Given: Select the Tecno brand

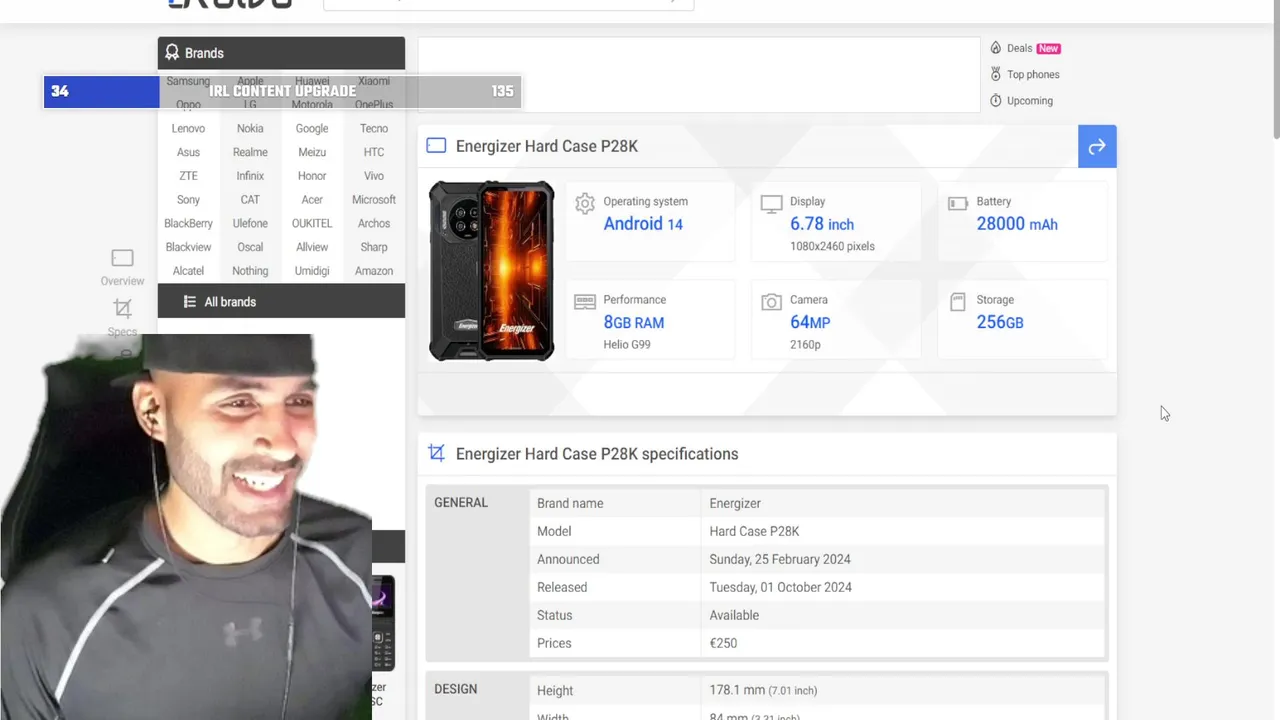Looking at the screenshot, I should pos(374,128).
